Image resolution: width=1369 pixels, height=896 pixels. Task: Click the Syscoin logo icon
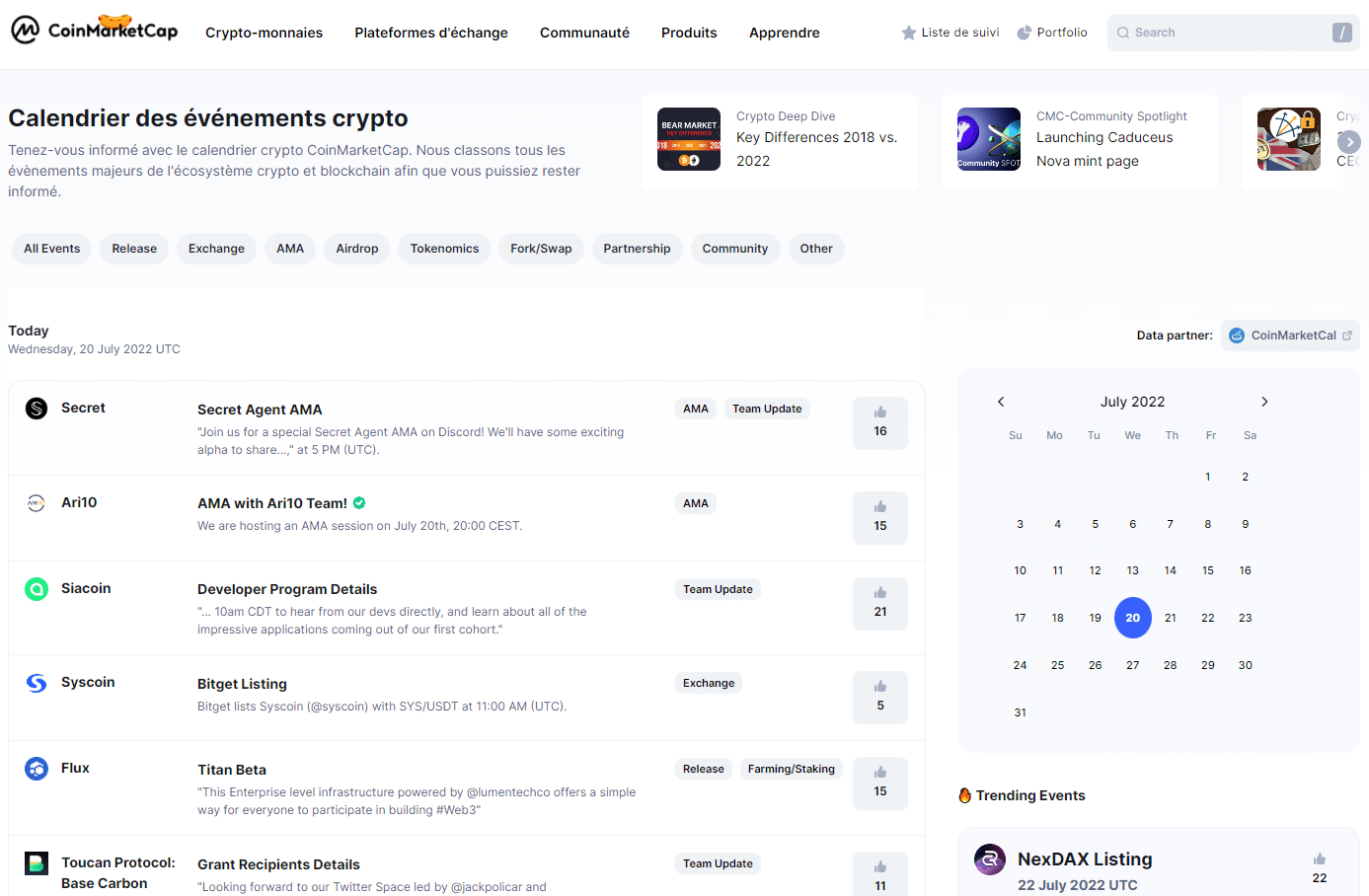click(37, 683)
